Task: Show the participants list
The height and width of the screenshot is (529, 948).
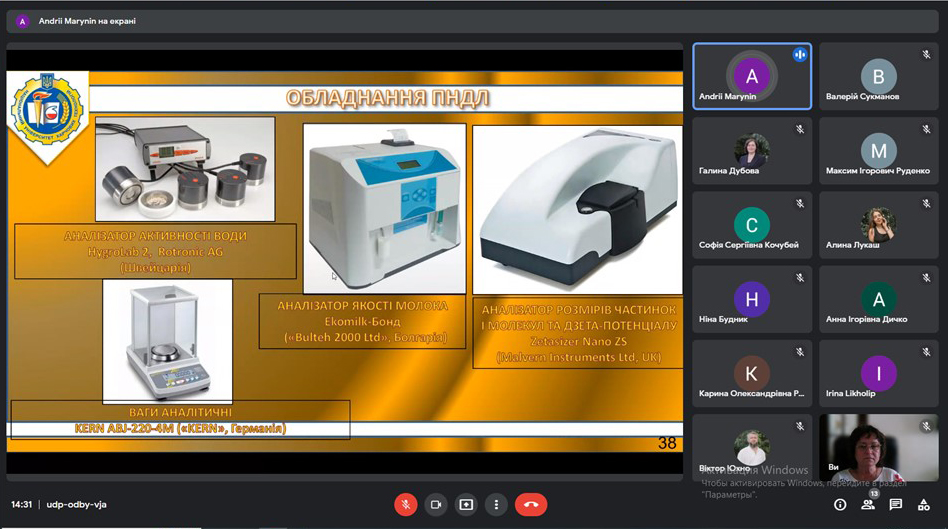Action: point(868,505)
